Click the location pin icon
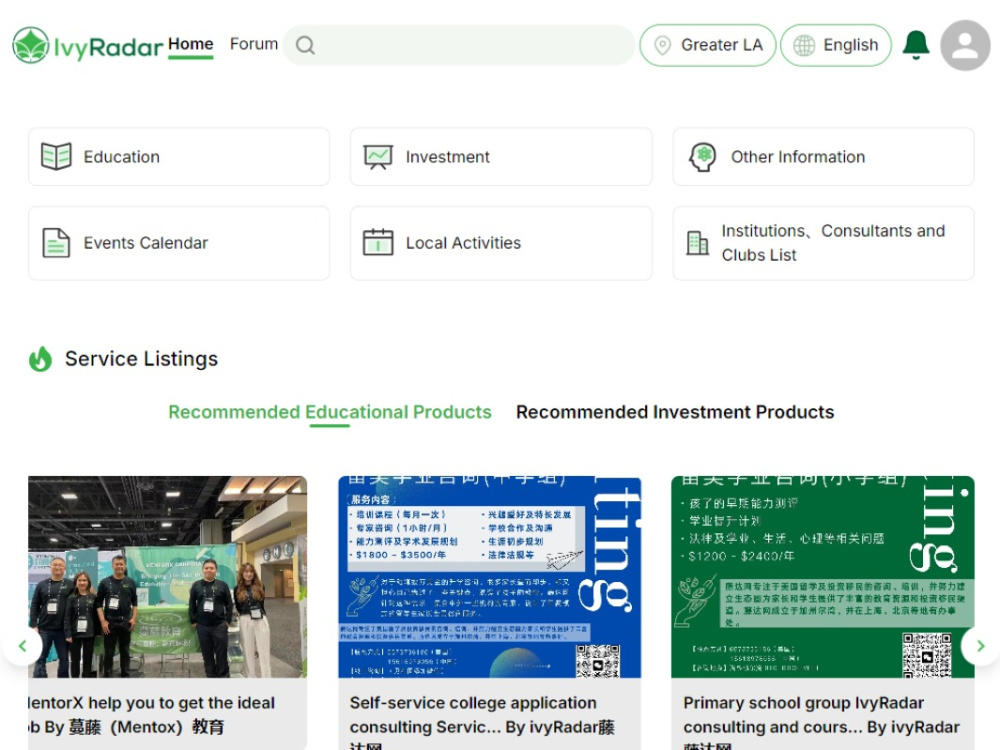This screenshot has width=1000, height=750. click(x=663, y=45)
